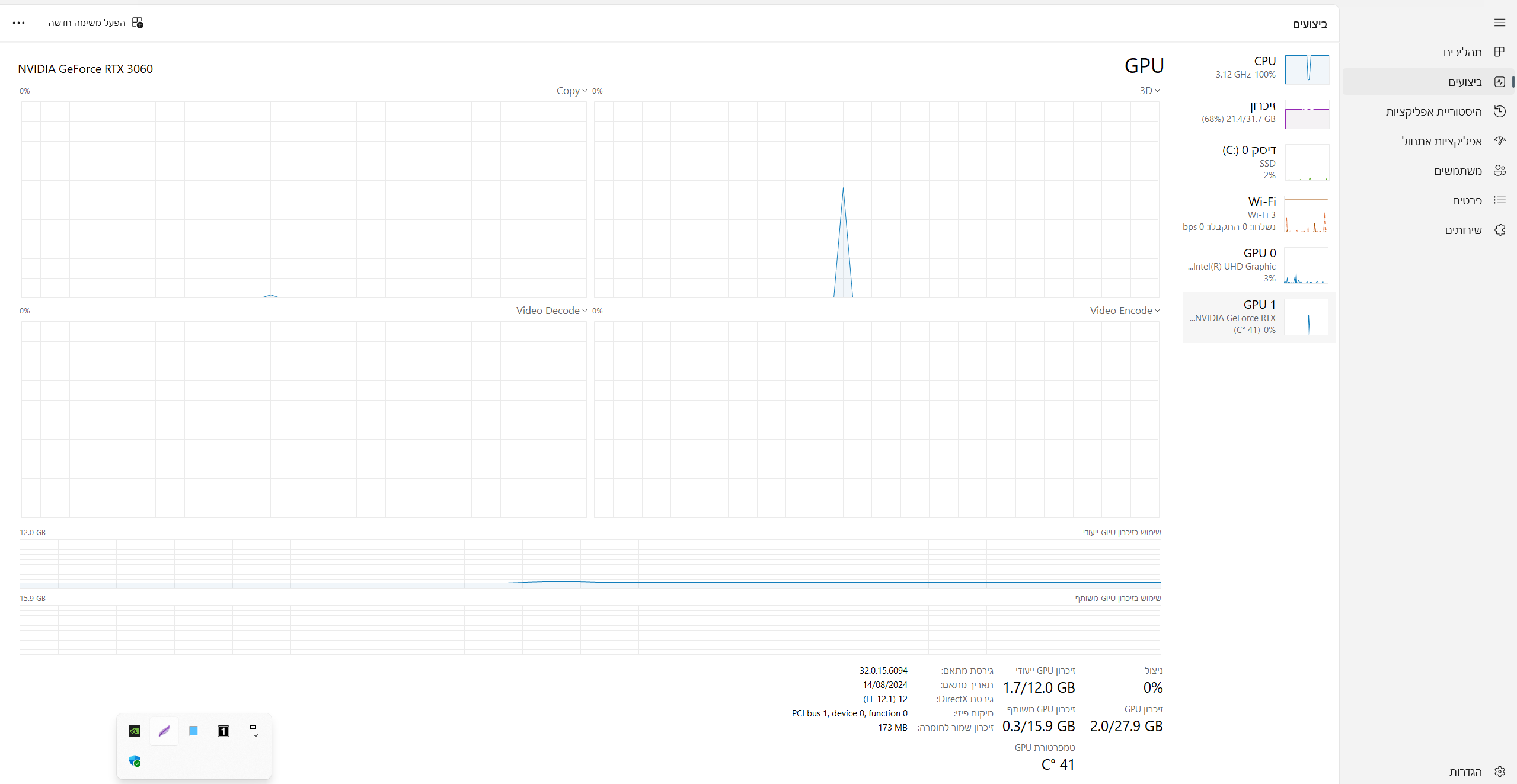Screen dimensions: 1517x784
Task: Open the Copy engine graph dropdown
Action: click(x=571, y=91)
